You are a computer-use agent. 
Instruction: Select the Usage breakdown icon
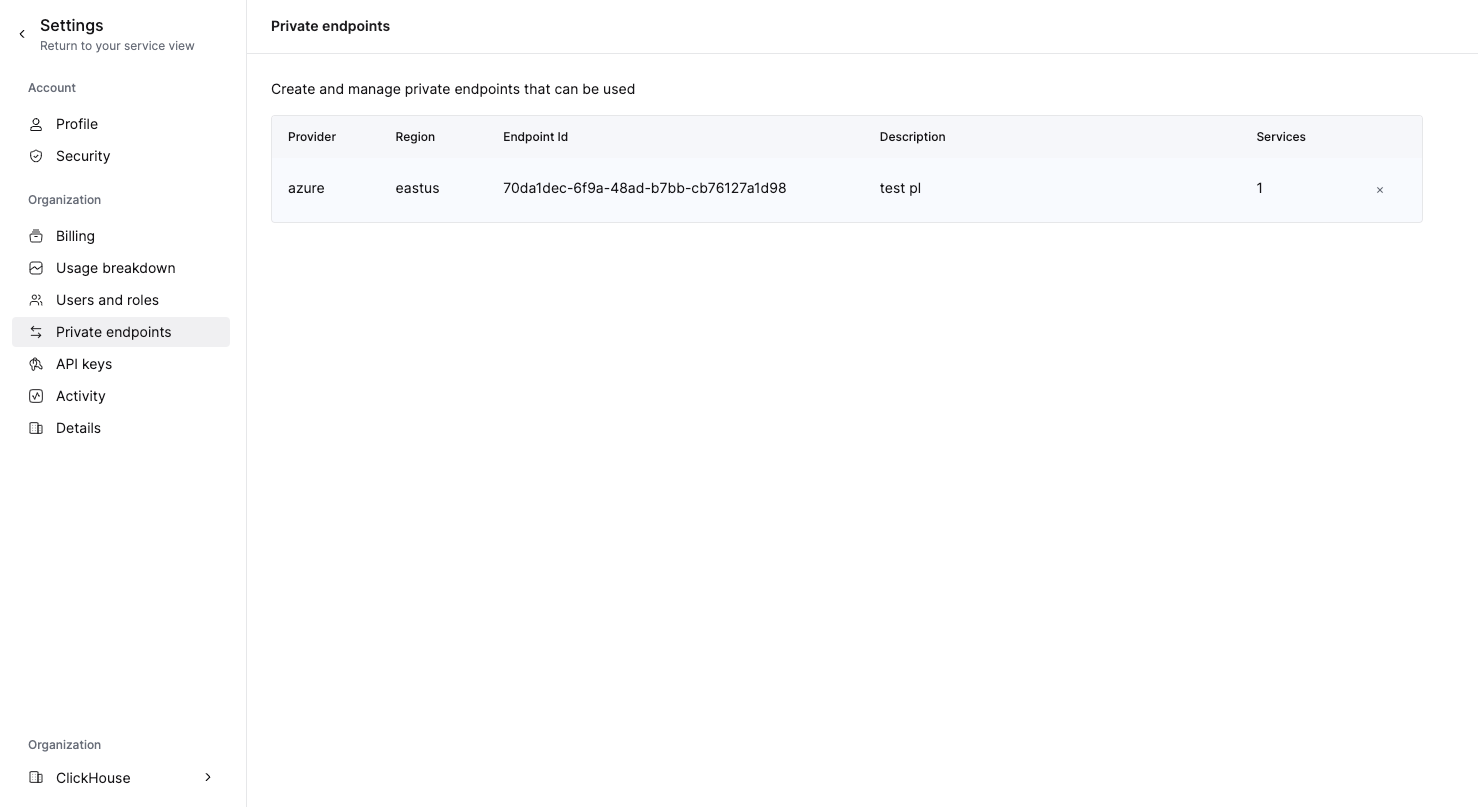pyautogui.click(x=36, y=268)
